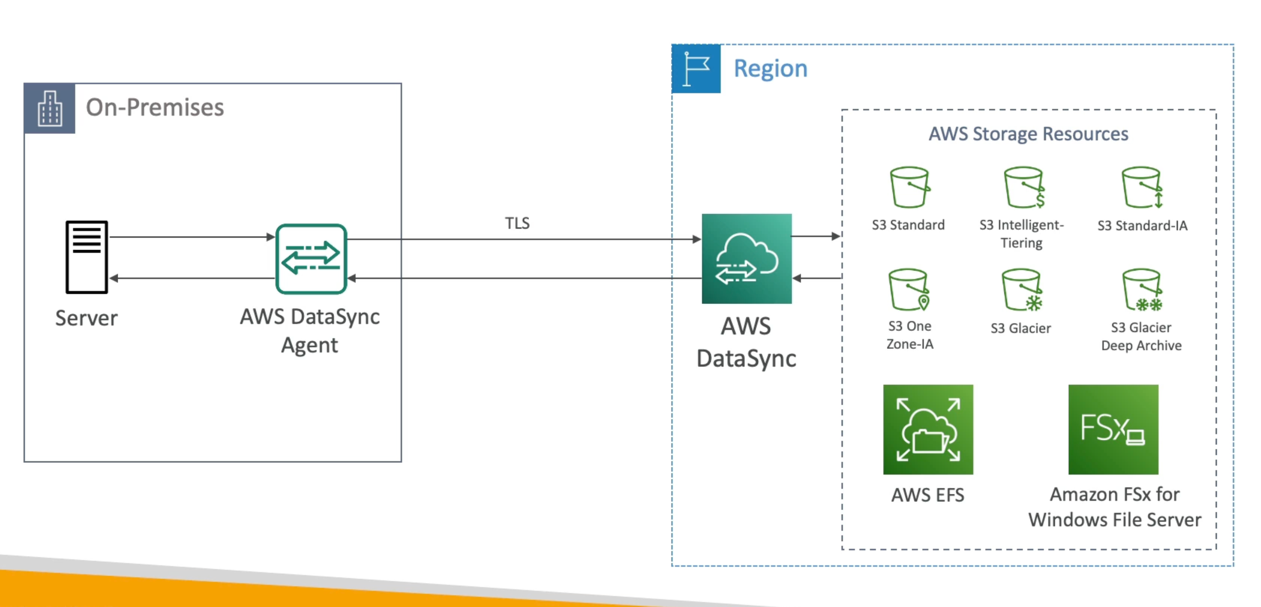The height and width of the screenshot is (607, 1261).
Task: Click the Region flag icon
Action: [x=696, y=69]
